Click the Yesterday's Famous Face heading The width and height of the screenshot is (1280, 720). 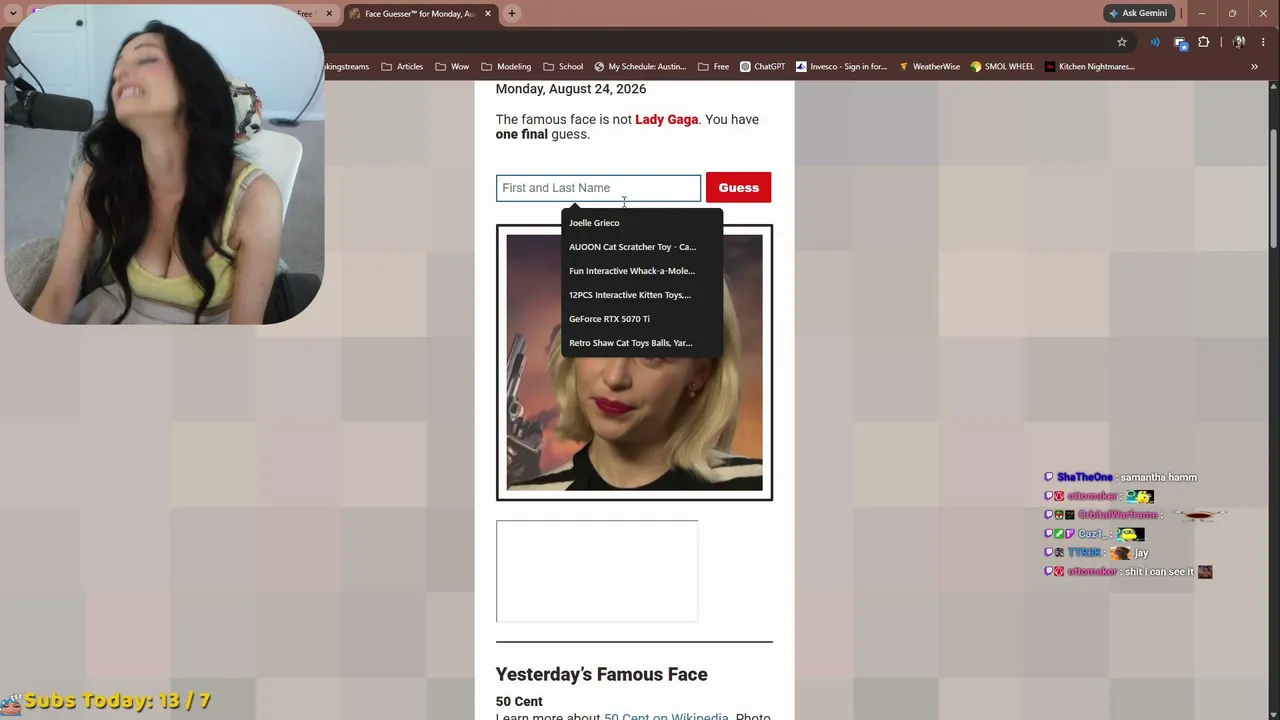point(601,674)
